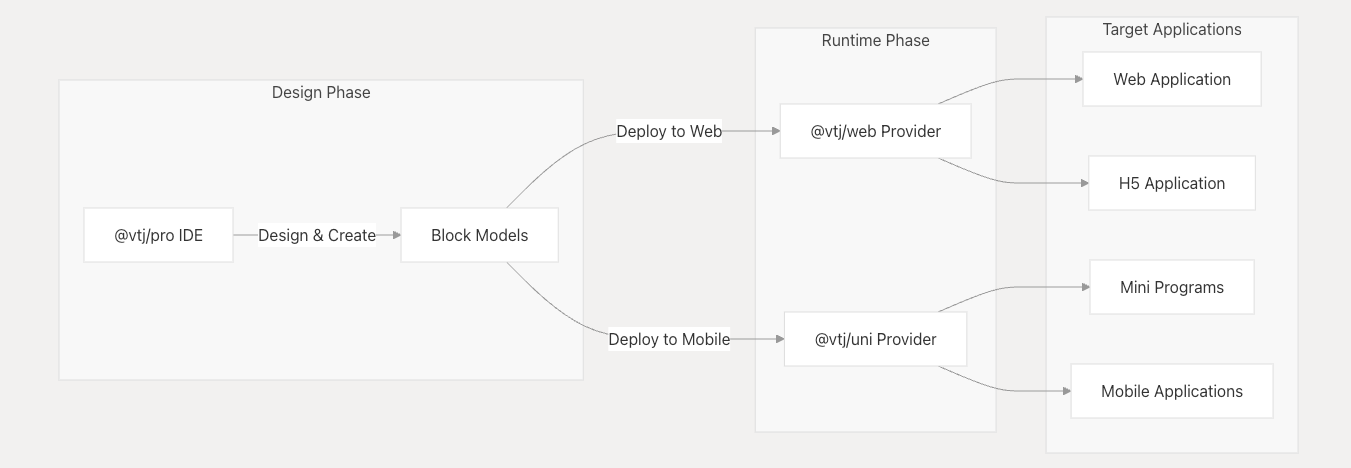1351x468 pixels.
Task: Click the Target Applications group title
Action: pos(1171,30)
